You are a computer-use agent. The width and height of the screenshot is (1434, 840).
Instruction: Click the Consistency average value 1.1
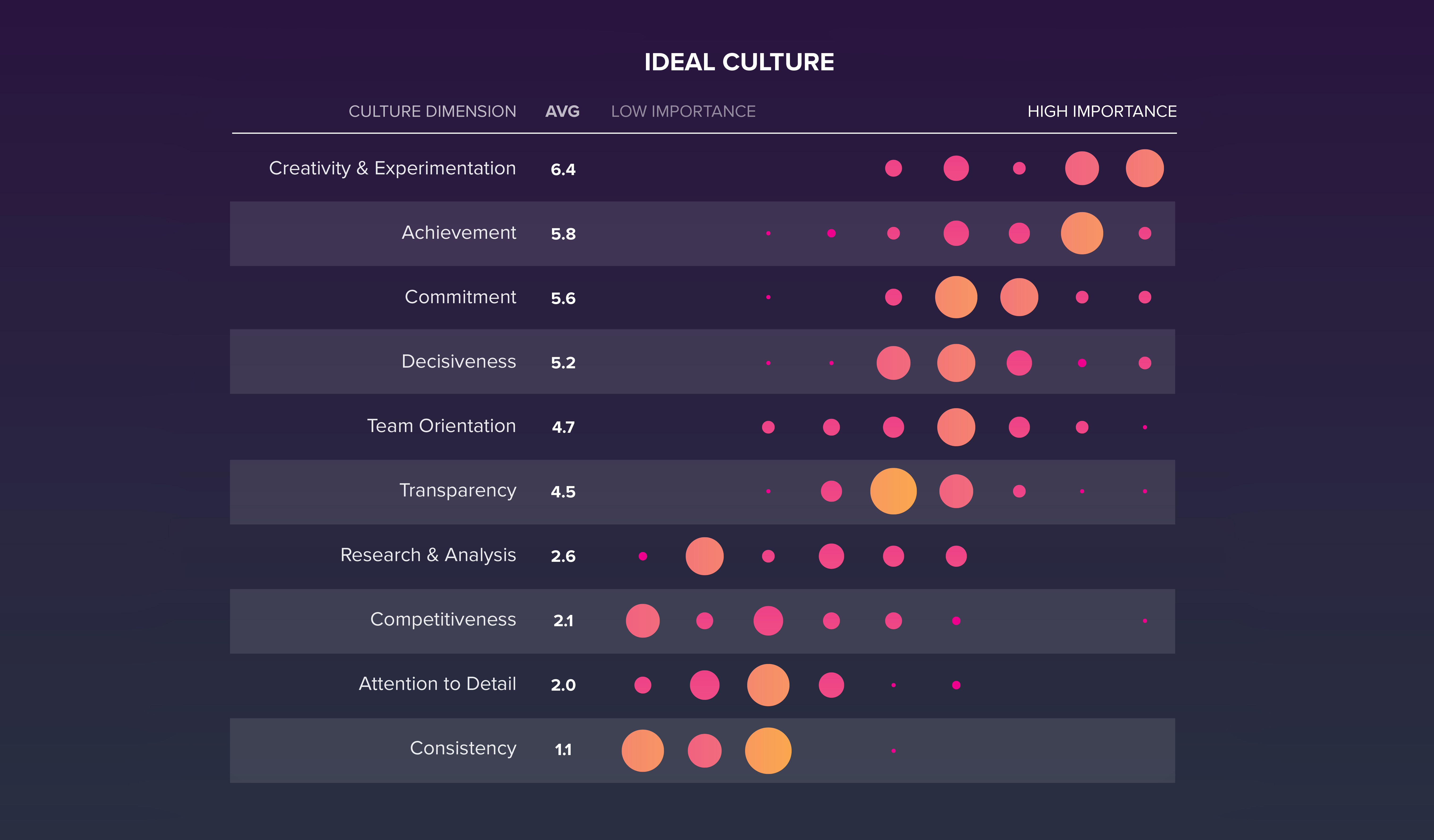[563, 750]
